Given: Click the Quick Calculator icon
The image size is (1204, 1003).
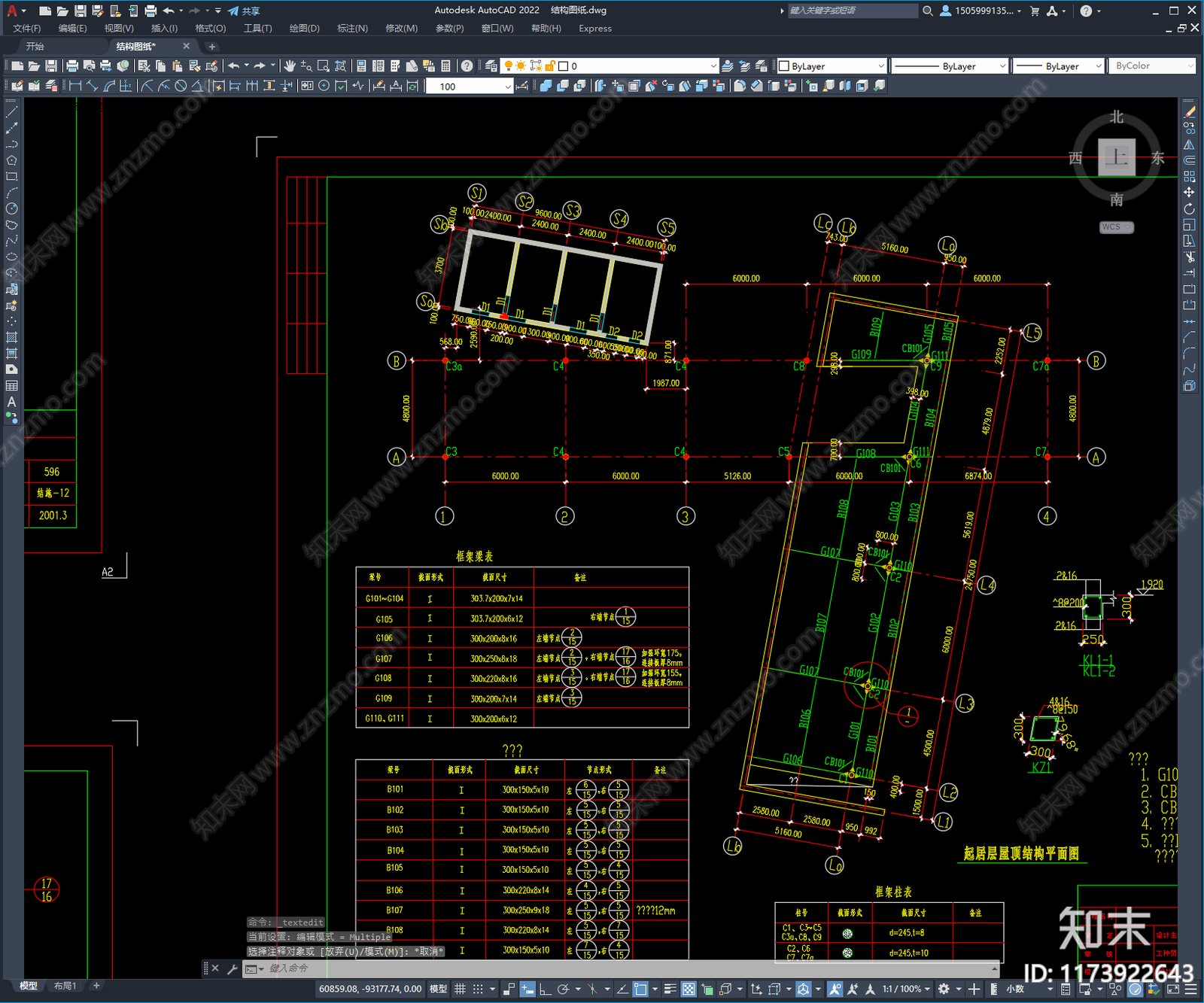Looking at the screenshot, I should 445,66.
